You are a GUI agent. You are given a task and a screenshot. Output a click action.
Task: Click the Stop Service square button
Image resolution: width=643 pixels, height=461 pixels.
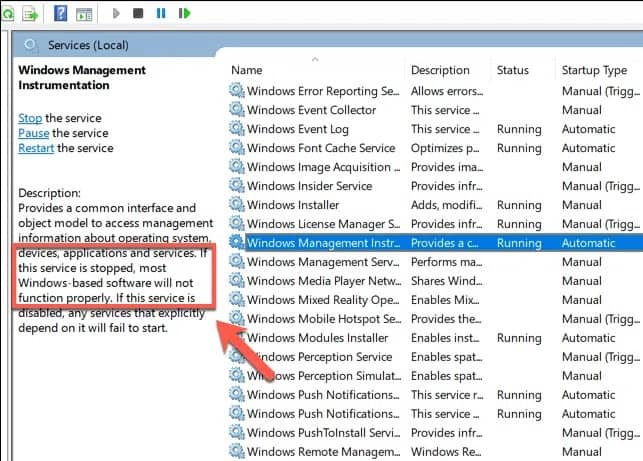click(138, 14)
